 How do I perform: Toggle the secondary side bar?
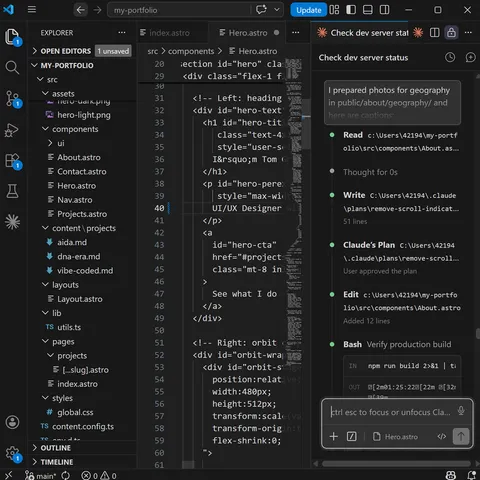pos(384,10)
